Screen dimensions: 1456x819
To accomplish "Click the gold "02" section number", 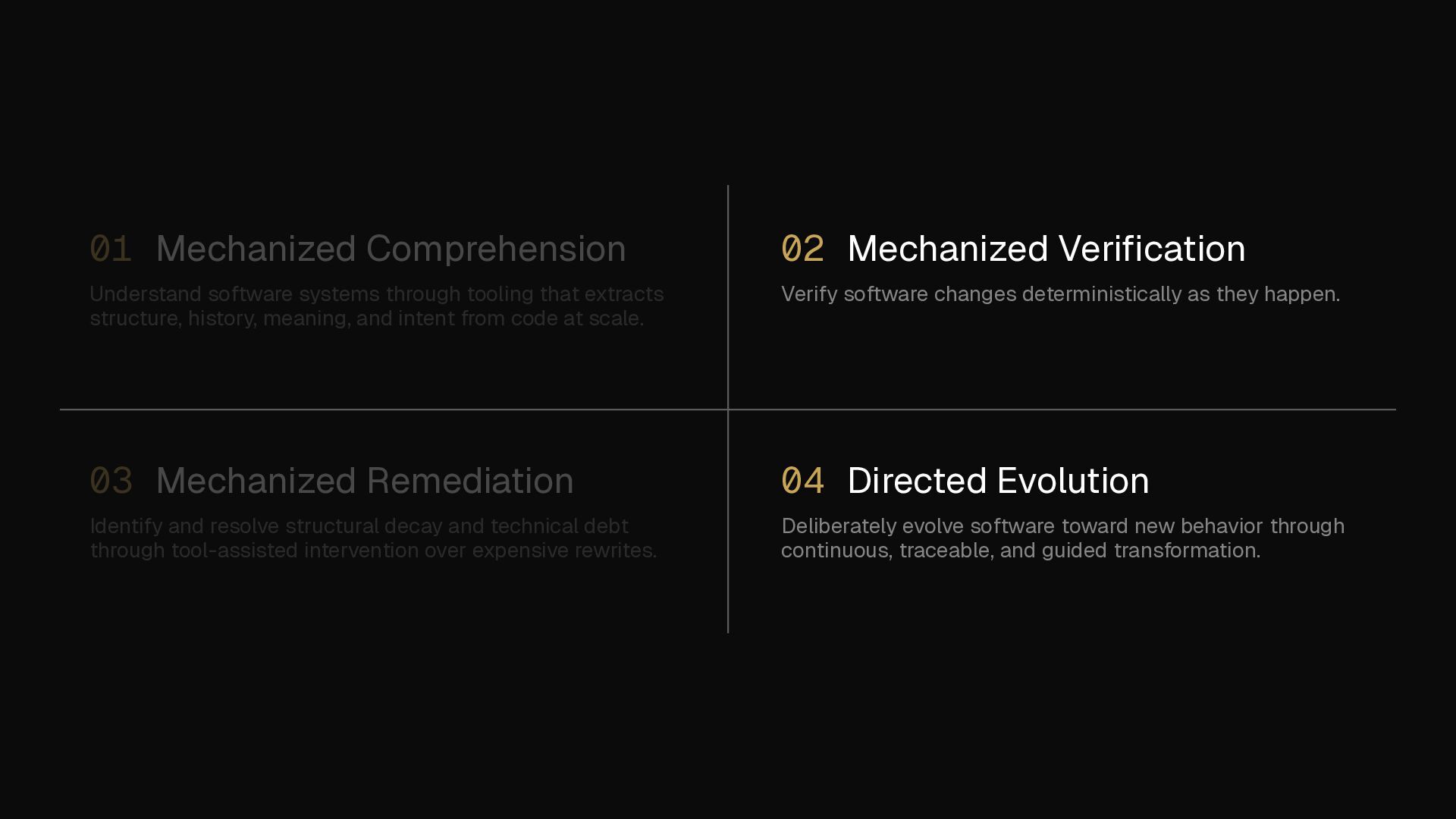I will [x=802, y=249].
